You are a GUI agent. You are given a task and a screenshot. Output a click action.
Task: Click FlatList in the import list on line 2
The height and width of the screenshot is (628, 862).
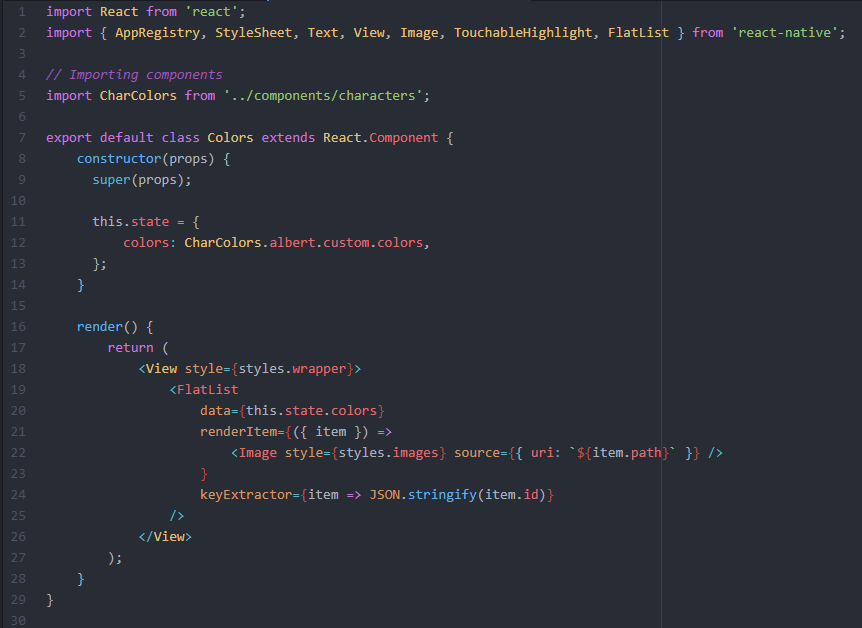(x=638, y=32)
